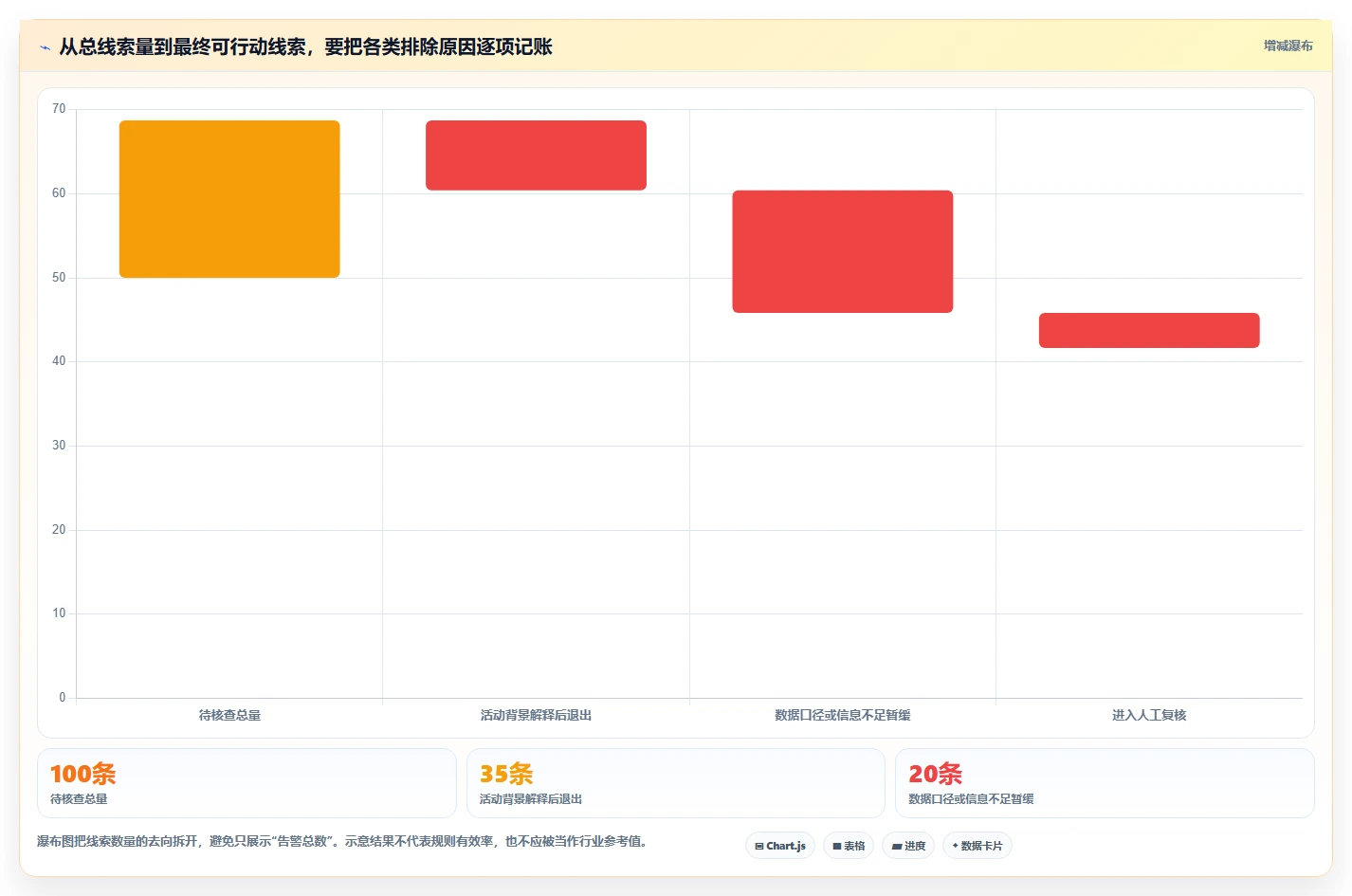Select the Chart.js chip
The height and width of the screenshot is (896, 1352).
[780, 846]
